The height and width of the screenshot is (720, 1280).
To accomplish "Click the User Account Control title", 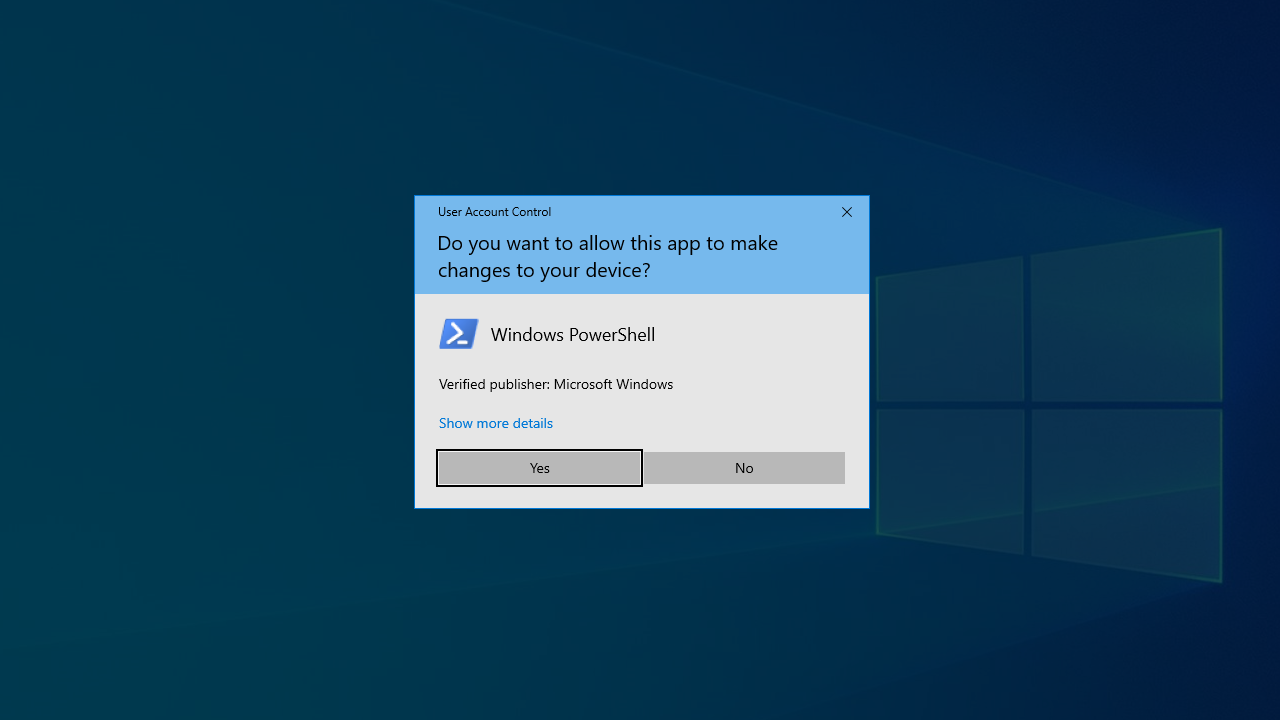I will (x=494, y=212).
